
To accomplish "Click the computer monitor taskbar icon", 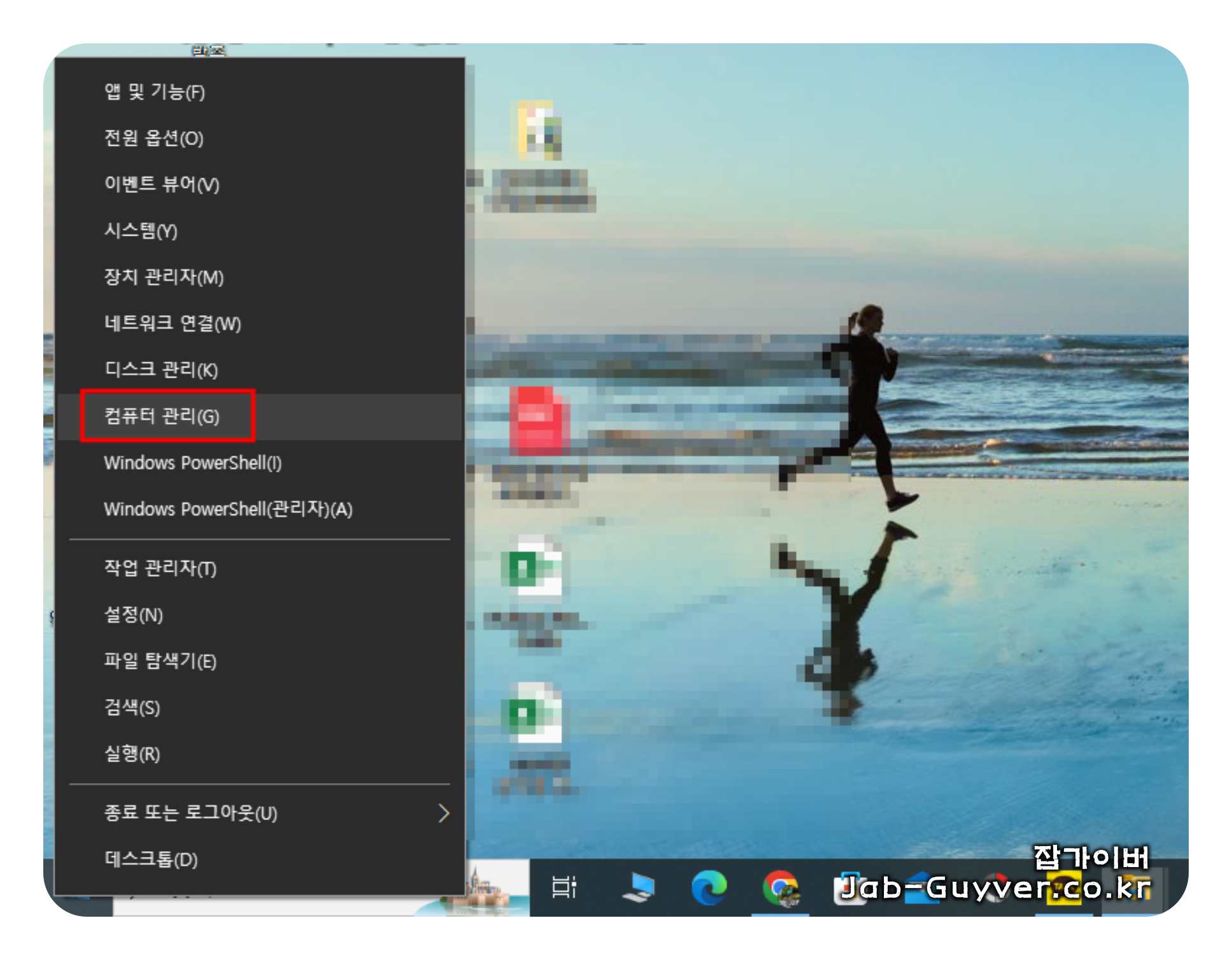I will click(638, 887).
